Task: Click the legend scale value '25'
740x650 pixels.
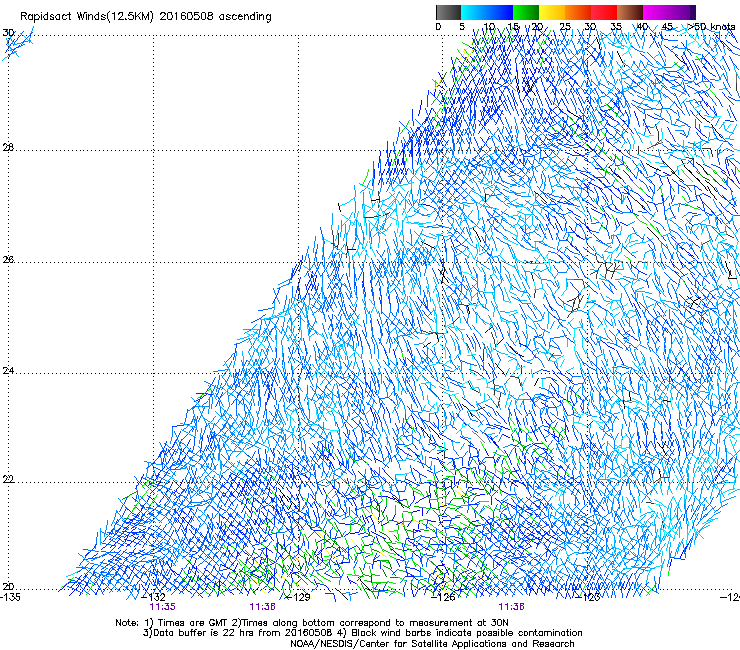Action: click(565, 27)
